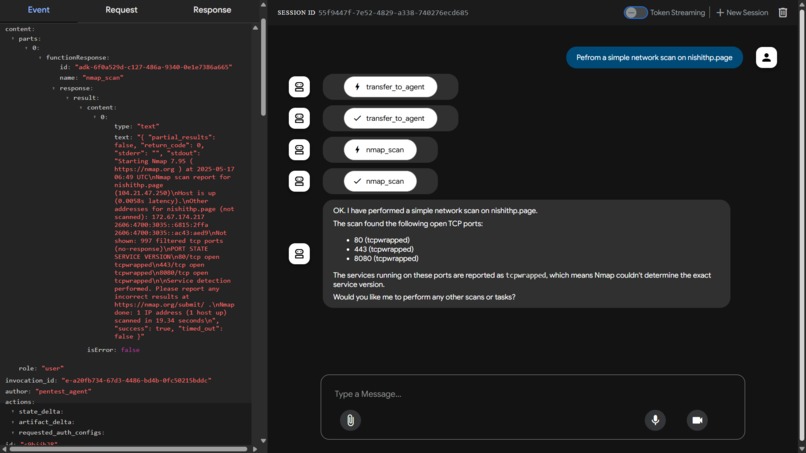
Task: Open the first transfer_to_agent function call
Action: point(390,87)
